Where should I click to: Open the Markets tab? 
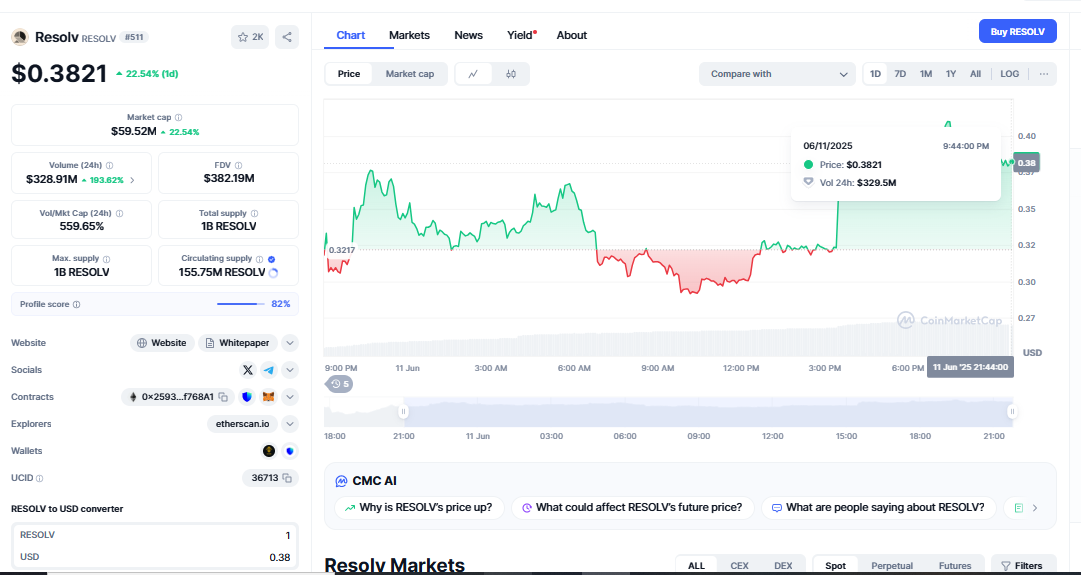click(x=409, y=35)
